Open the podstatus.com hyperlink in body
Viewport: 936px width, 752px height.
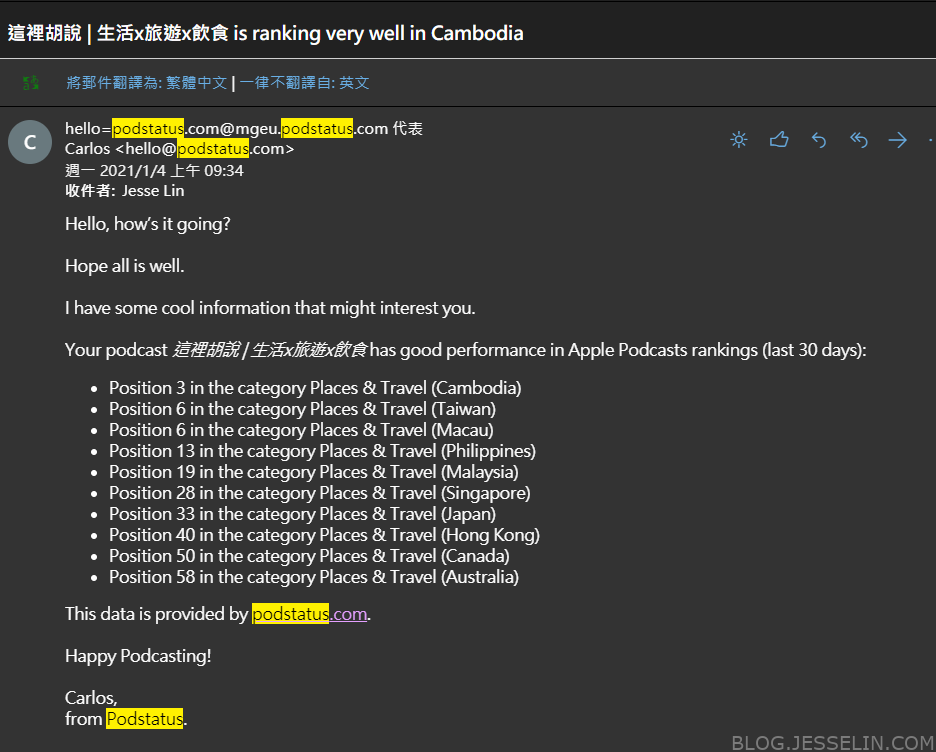pos(309,614)
